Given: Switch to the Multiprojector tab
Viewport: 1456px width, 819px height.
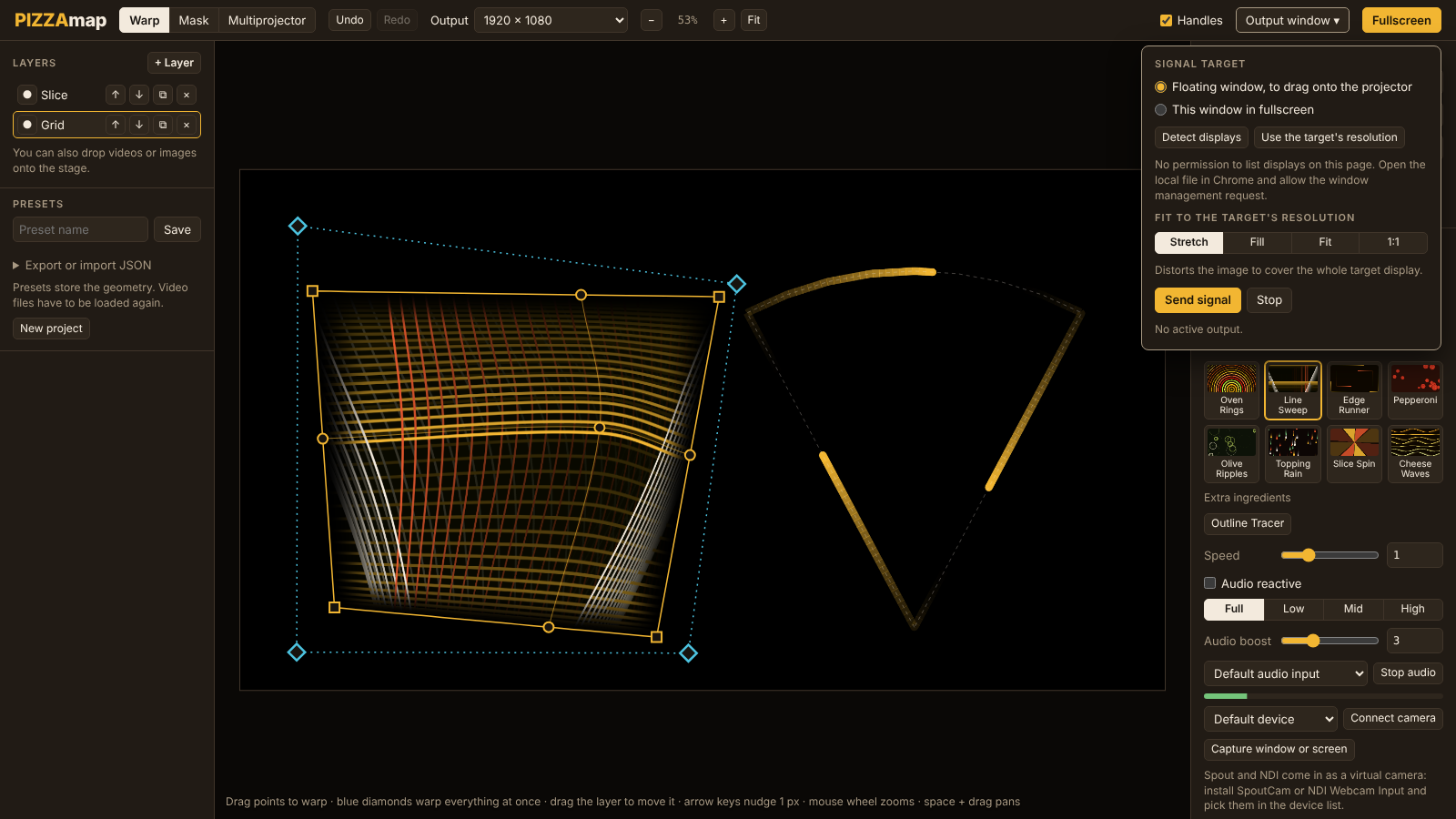Looking at the screenshot, I should [x=267, y=20].
